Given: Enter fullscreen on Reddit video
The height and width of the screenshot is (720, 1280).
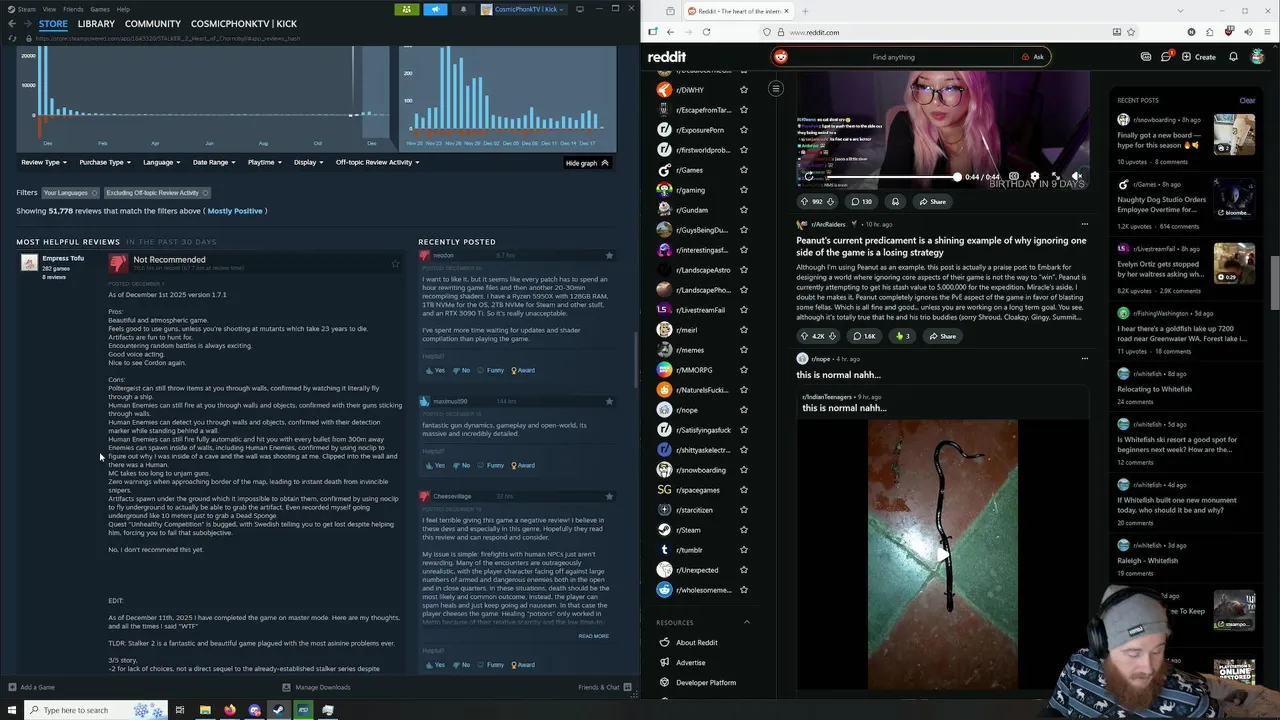Looking at the screenshot, I should 1055,177.
